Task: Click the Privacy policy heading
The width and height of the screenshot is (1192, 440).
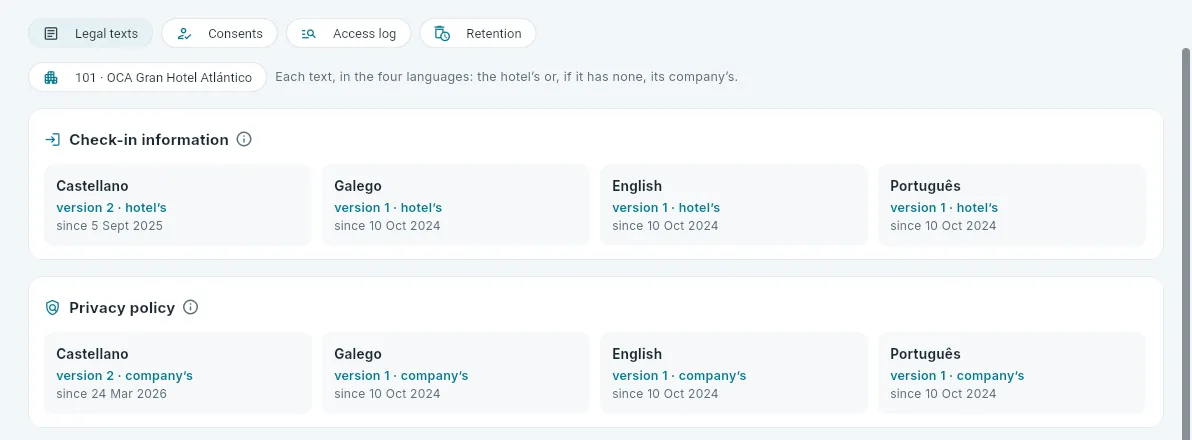Action: (122, 308)
